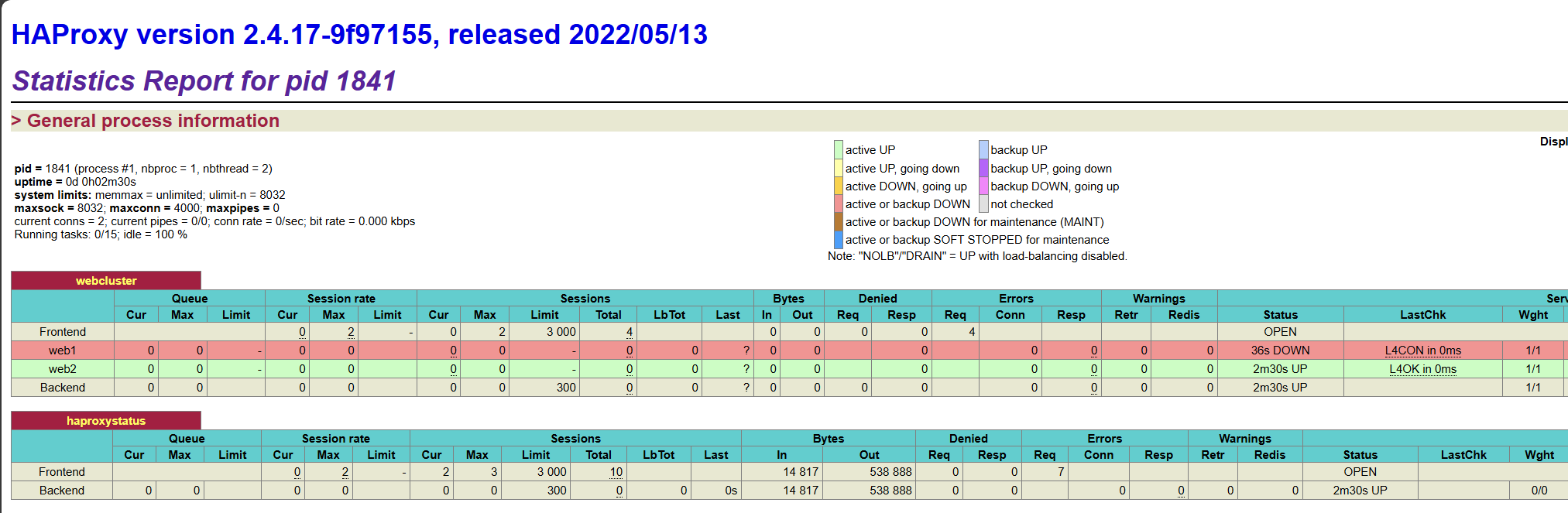Click the 'Running tasks: 0/15' line
Viewport: 1568px width, 513px height.
click(101, 234)
